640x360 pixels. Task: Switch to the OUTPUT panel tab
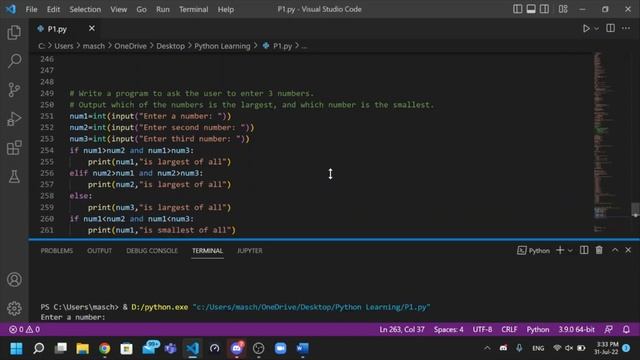pyautogui.click(x=99, y=251)
